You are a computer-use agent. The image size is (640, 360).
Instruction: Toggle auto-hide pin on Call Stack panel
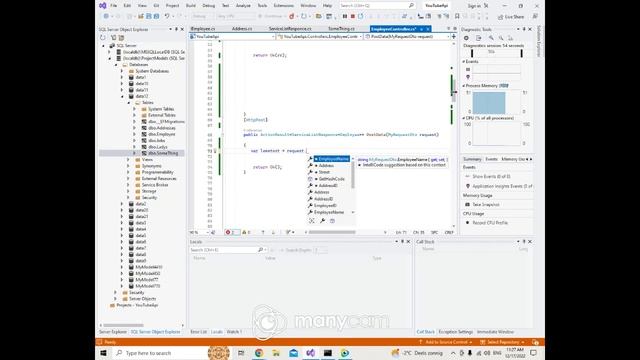(x=524, y=242)
